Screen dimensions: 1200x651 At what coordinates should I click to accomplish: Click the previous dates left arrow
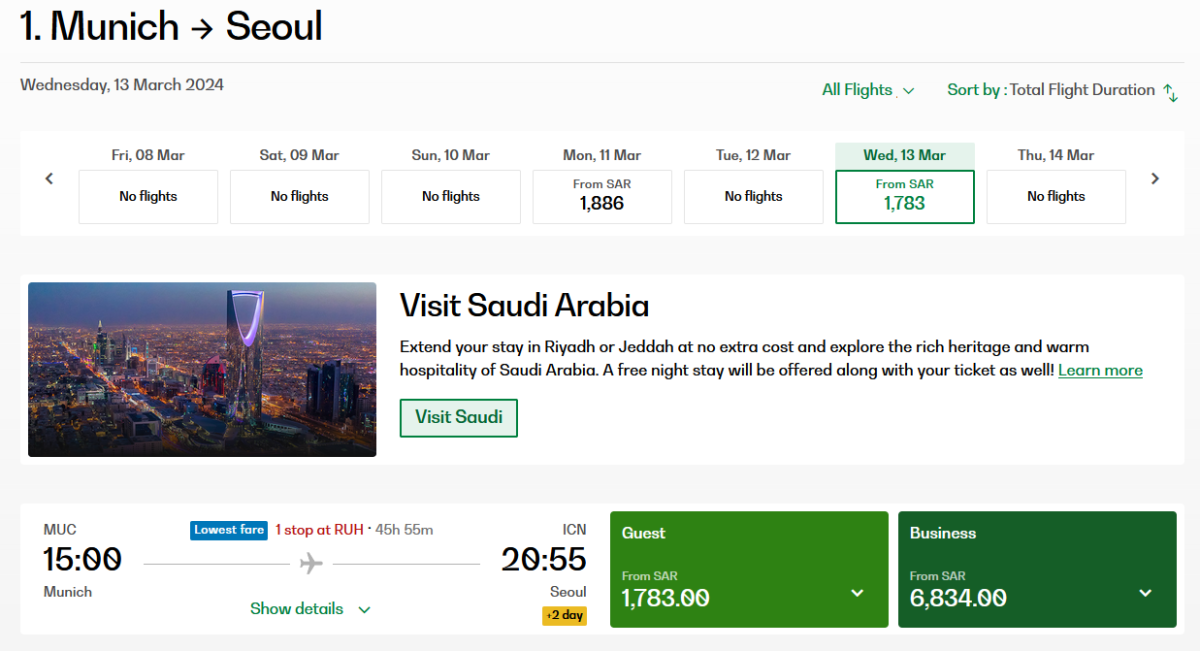click(49, 179)
